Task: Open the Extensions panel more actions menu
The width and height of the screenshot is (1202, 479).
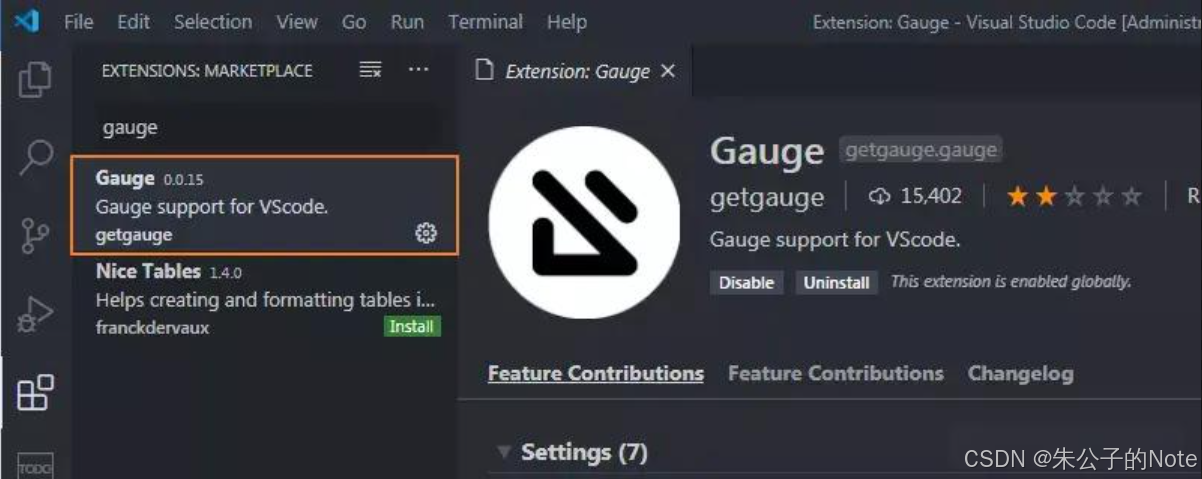Action: [x=419, y=70]
